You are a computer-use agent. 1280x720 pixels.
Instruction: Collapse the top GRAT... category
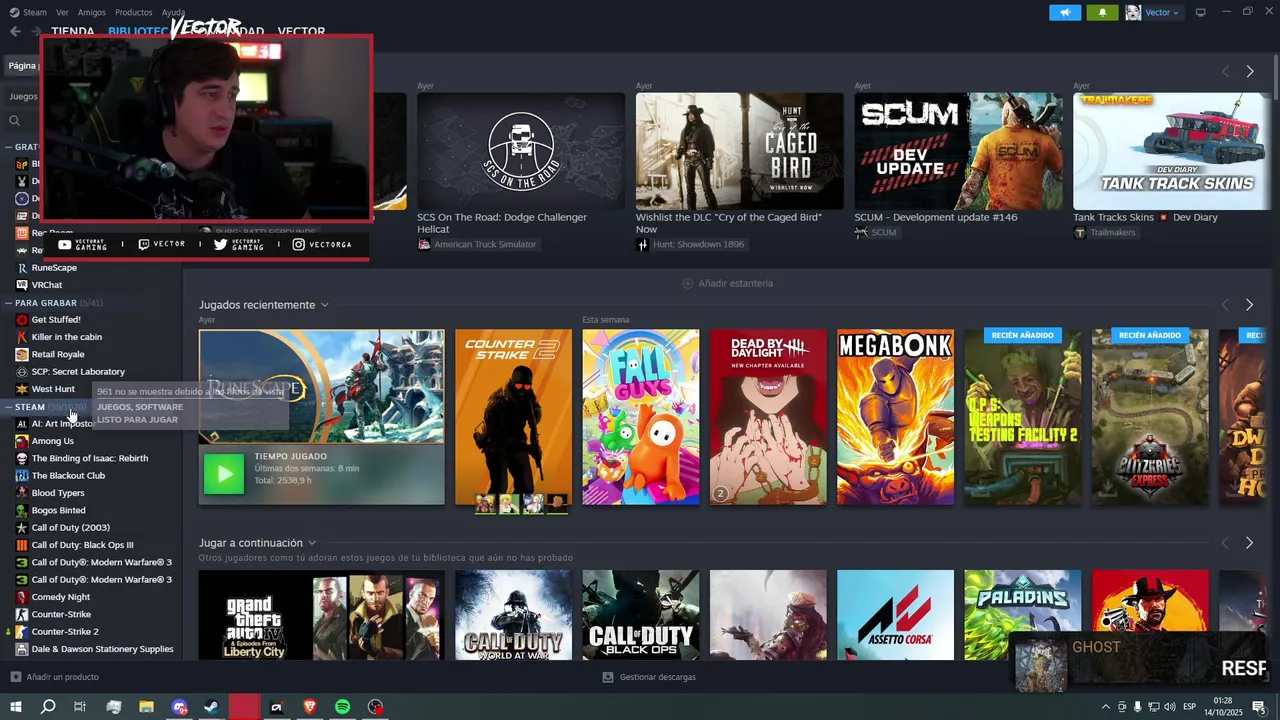tap(8, 147)
